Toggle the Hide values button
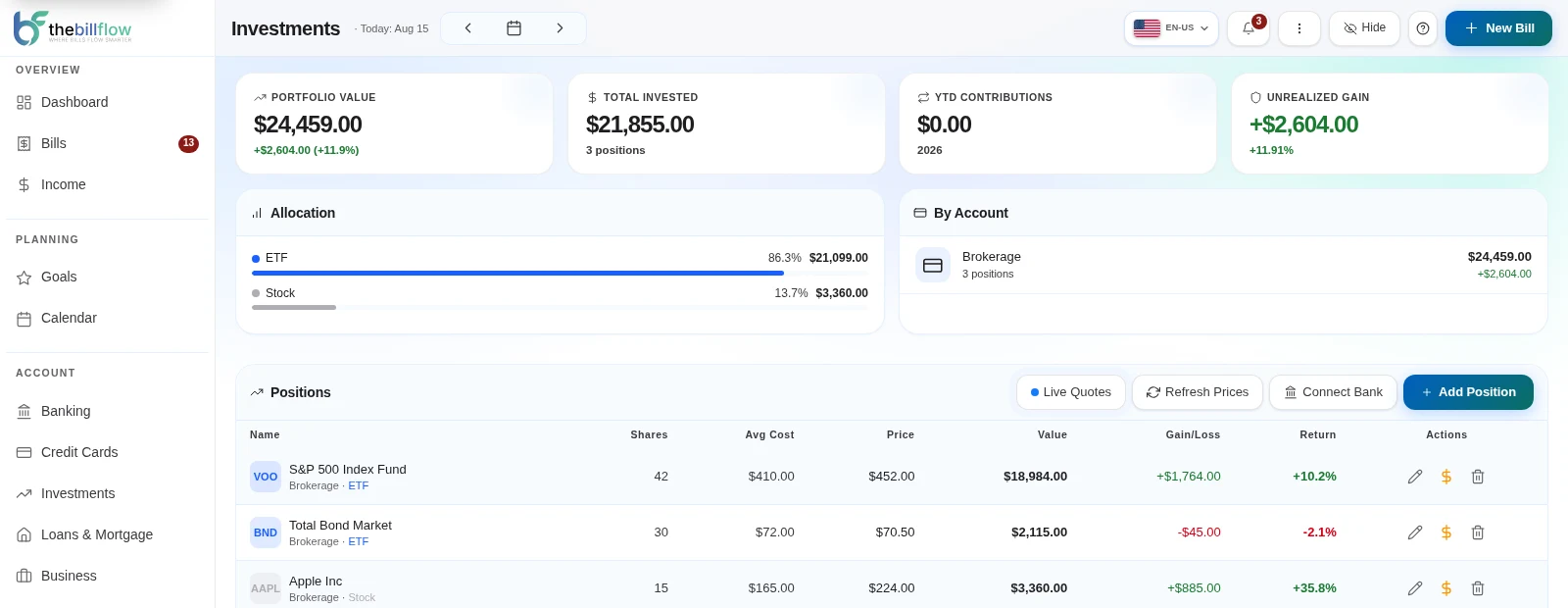The width and height of the screenshot is (1568, 608). [x=1364, y=28]
